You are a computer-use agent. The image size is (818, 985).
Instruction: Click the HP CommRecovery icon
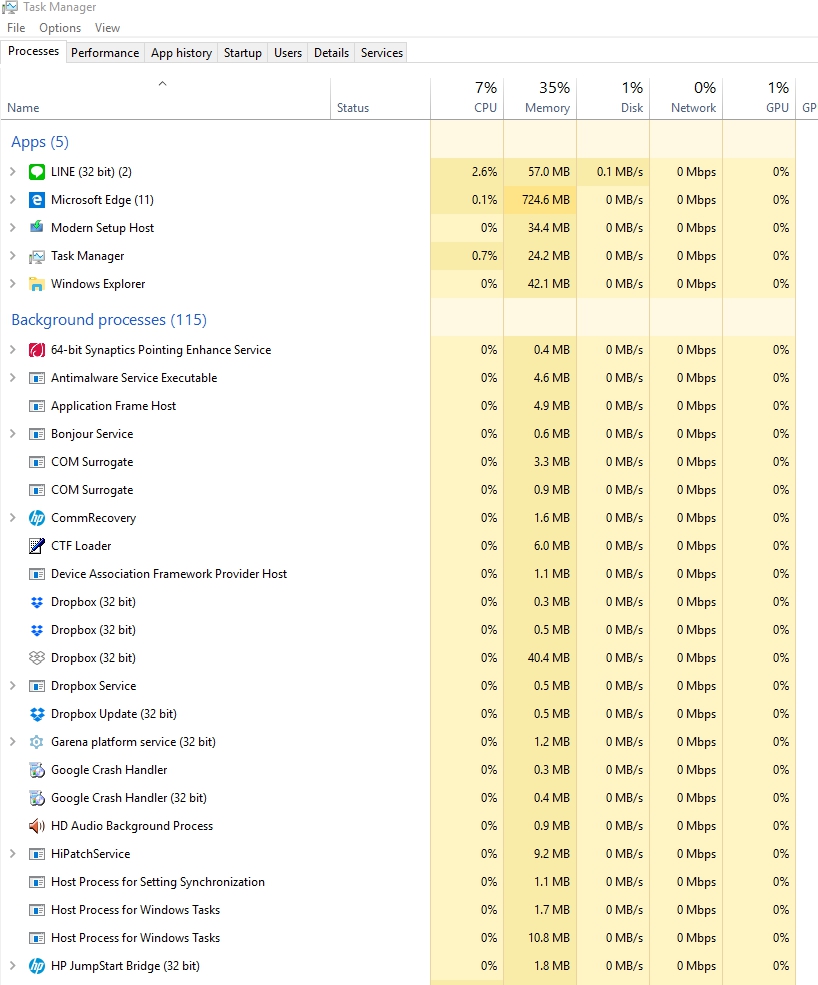[x=37, y=518]
